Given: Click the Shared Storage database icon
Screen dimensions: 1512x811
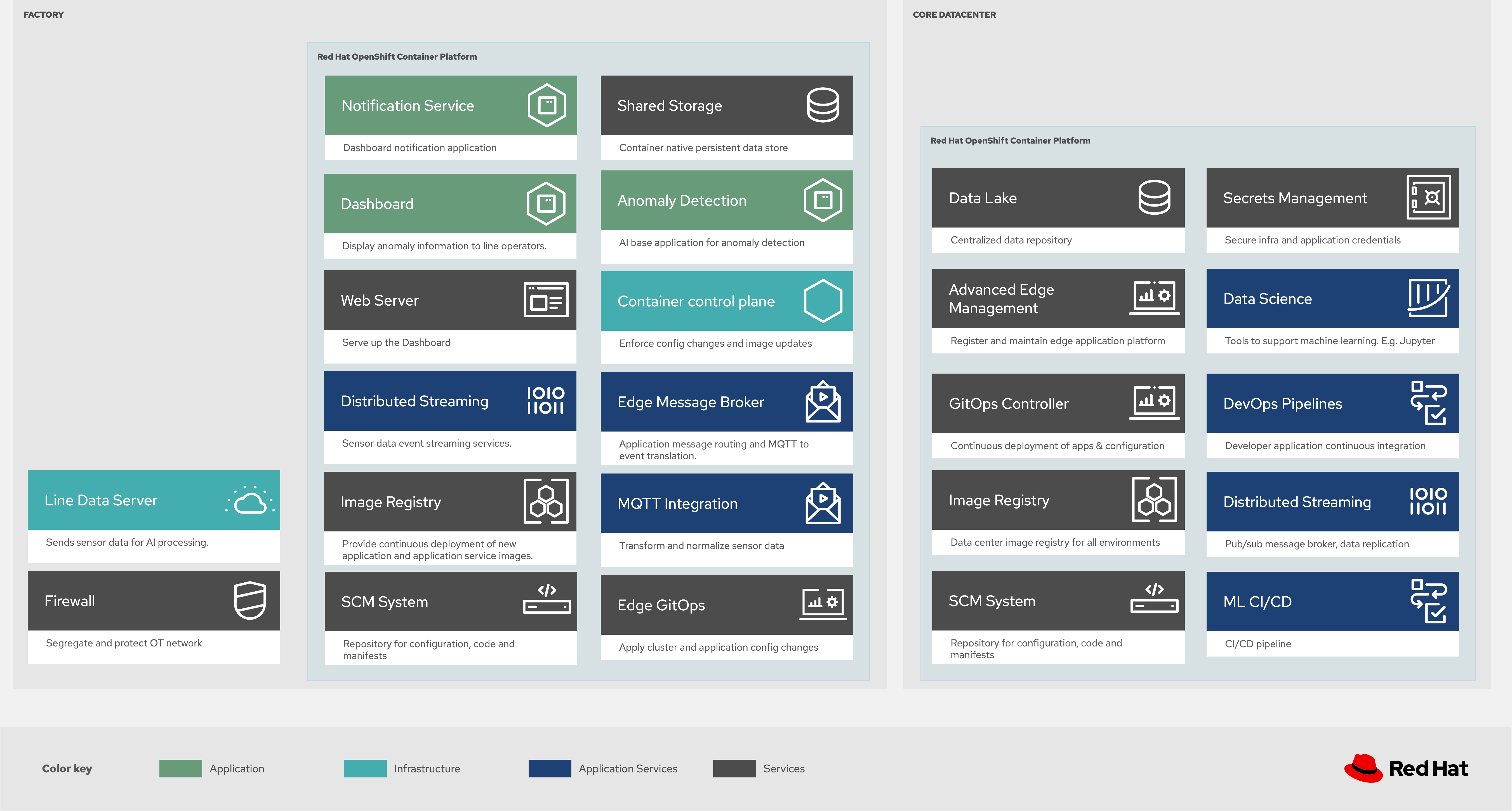Looking at the screenshot, I should click(x=822, y=105).
